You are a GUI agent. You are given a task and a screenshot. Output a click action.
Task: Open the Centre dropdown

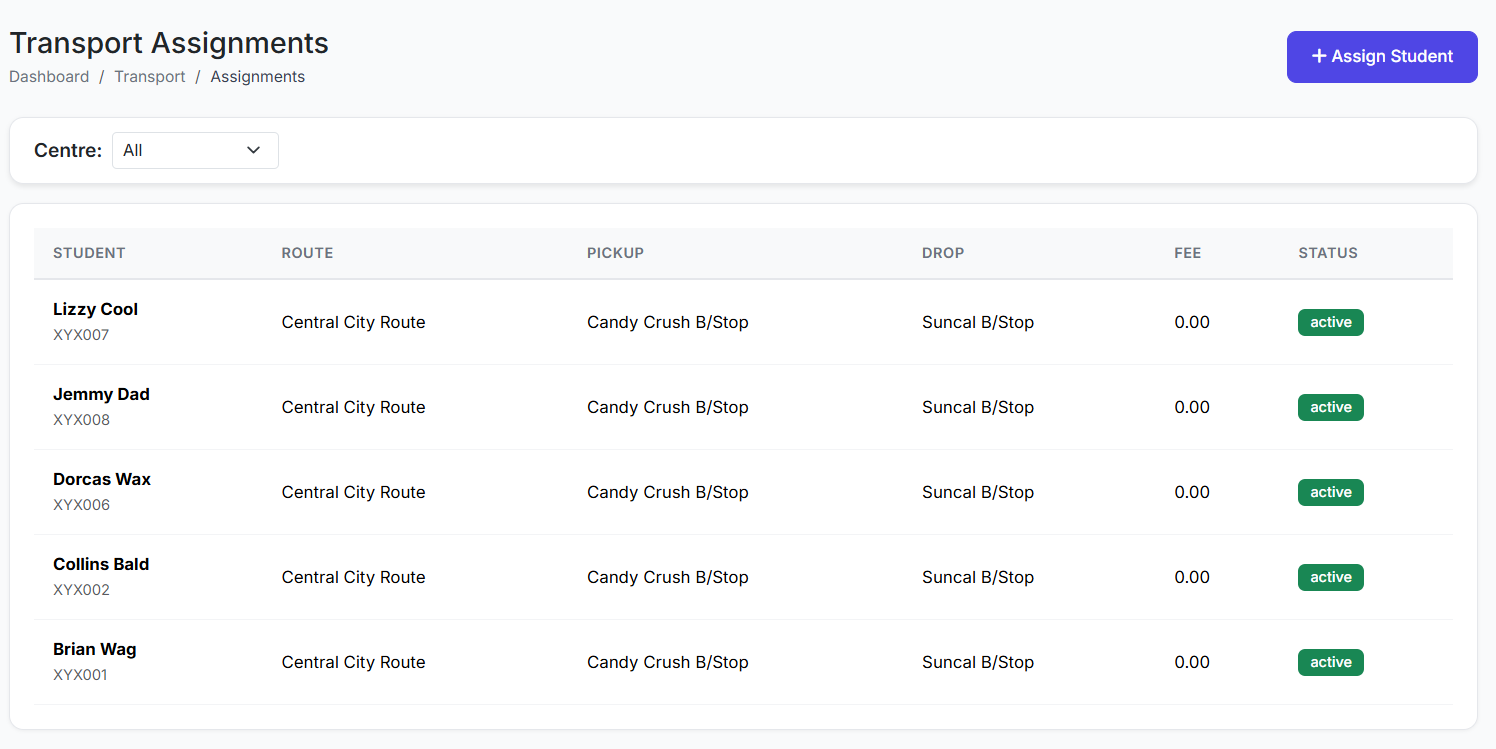195,150
